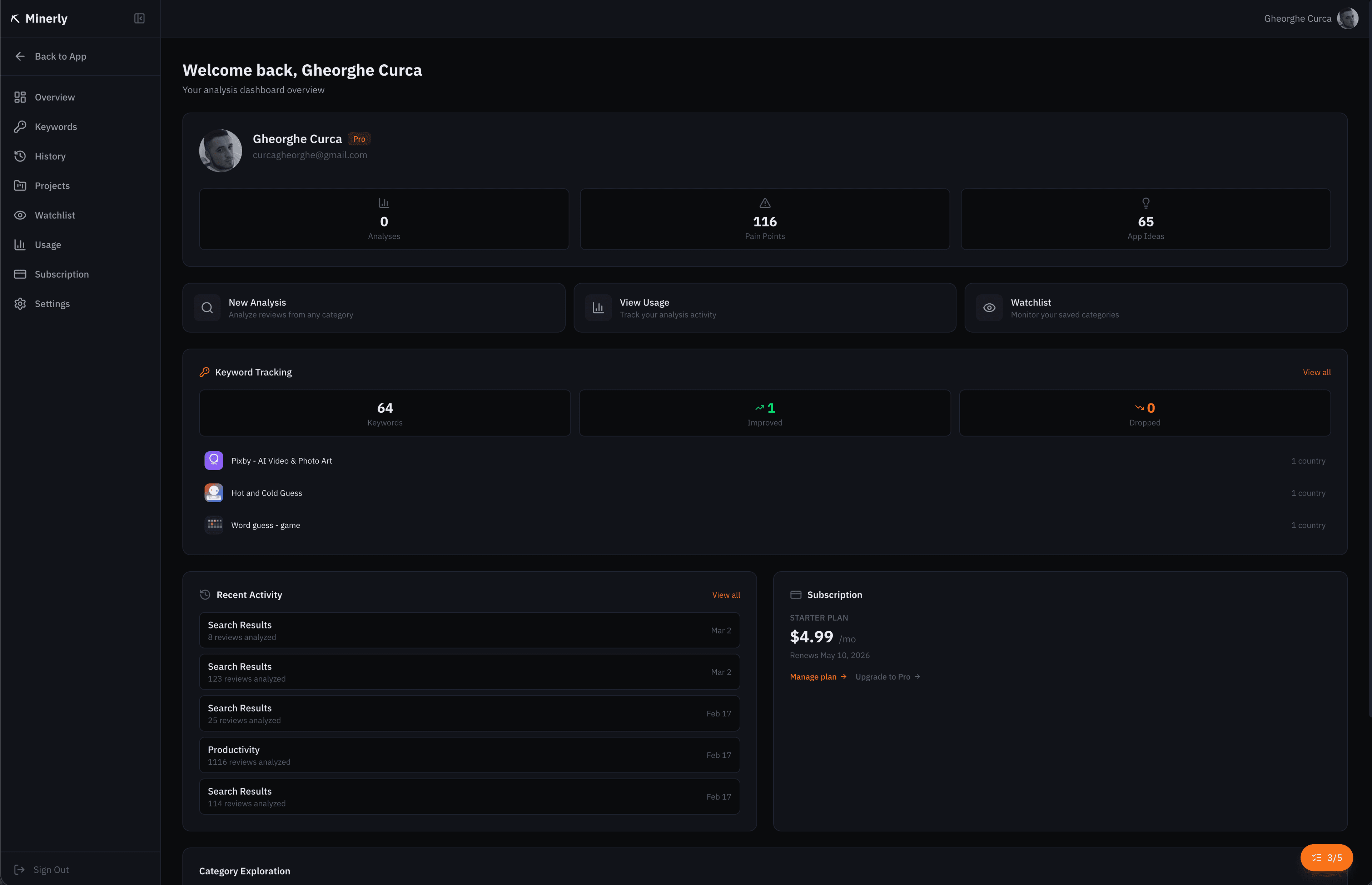The width and height of the screenshot is (1372, 885).
Task: Open the 3/5 checklist floating button
Action: click(x=1326, y=857)
